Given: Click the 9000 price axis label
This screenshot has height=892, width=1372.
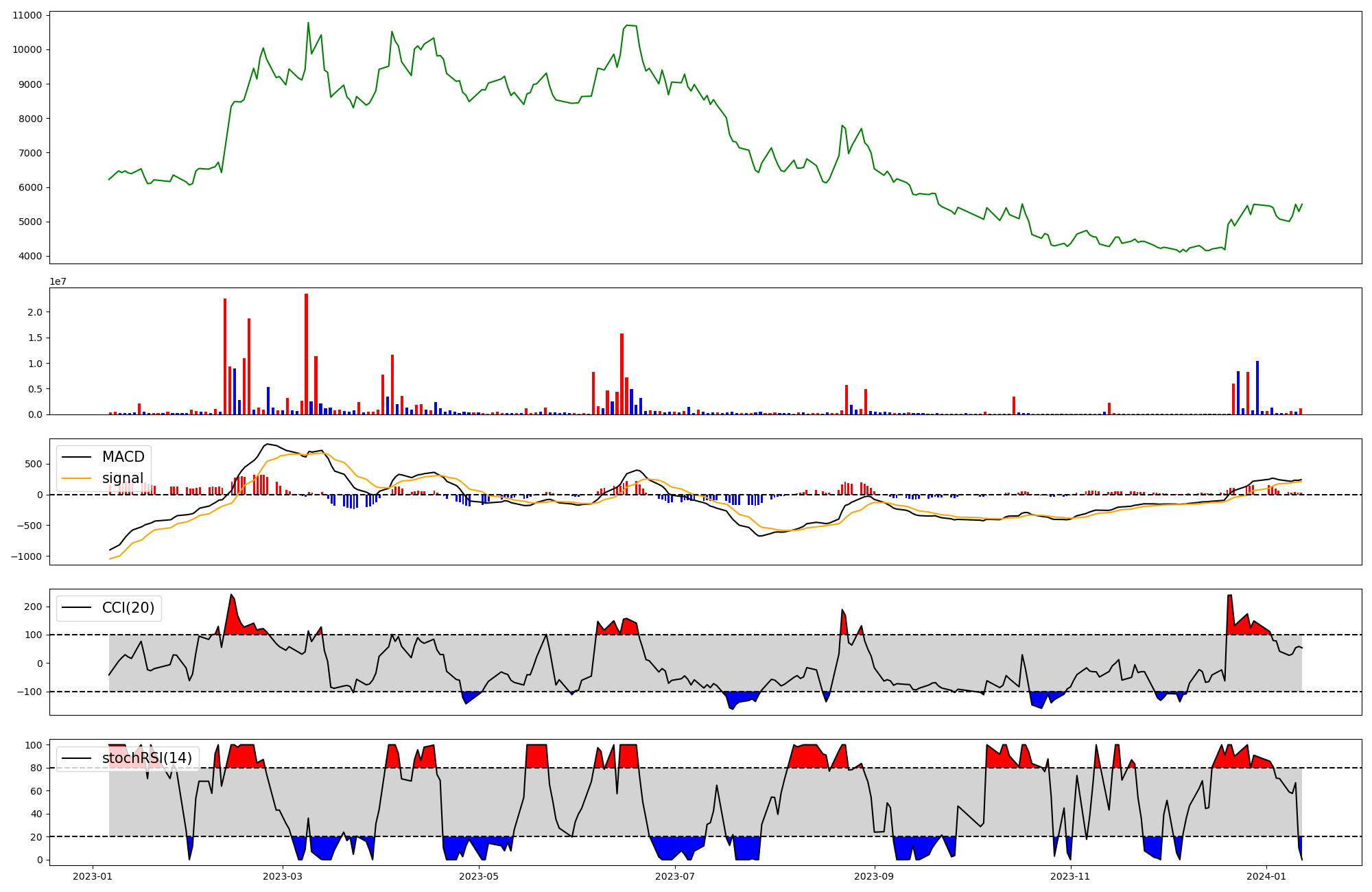Looking at the screenshot, I should [x=30, y=84].
